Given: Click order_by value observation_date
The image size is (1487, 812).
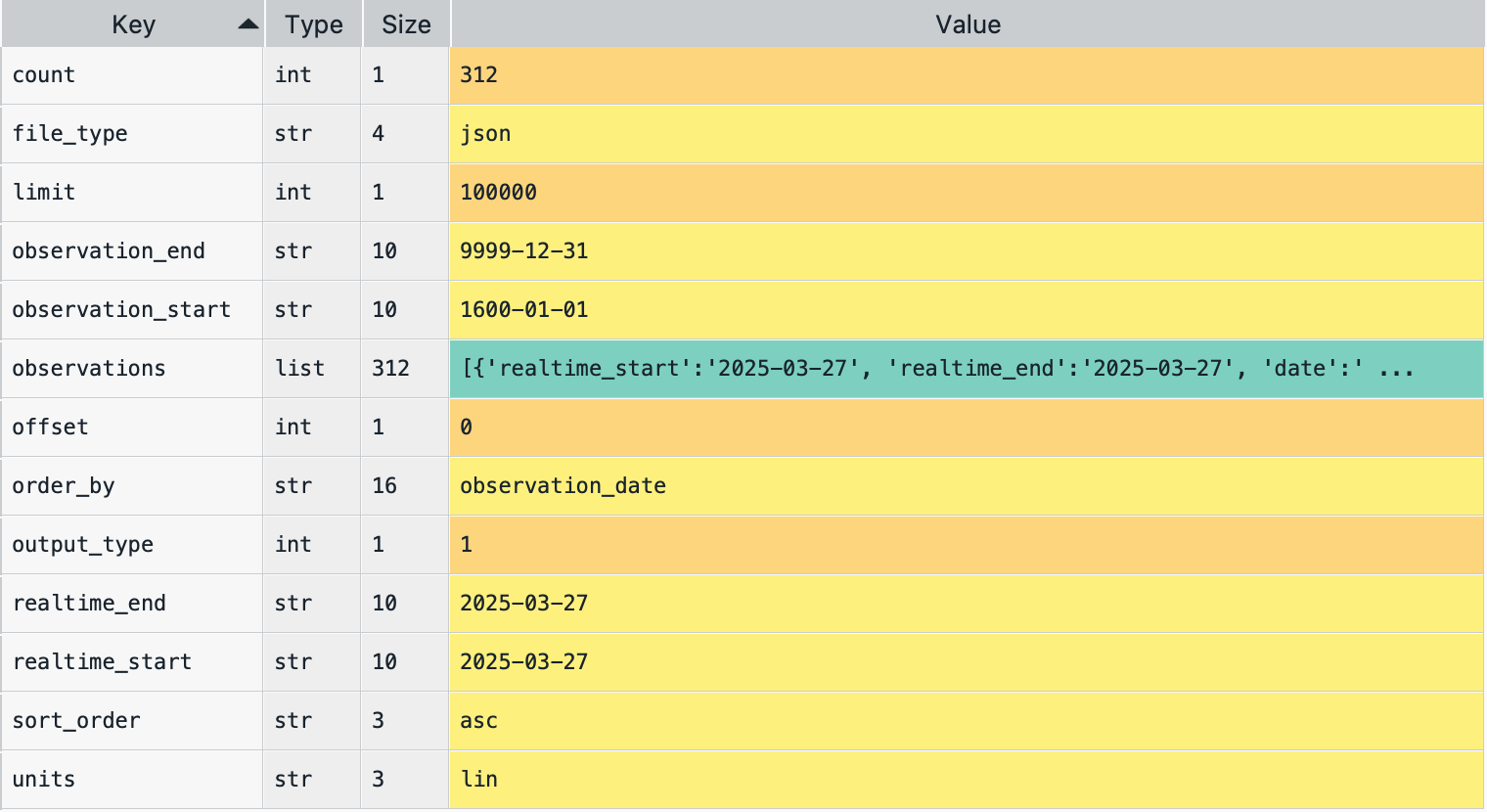Looking at the screenshot, I should click(x=563, y=486).
